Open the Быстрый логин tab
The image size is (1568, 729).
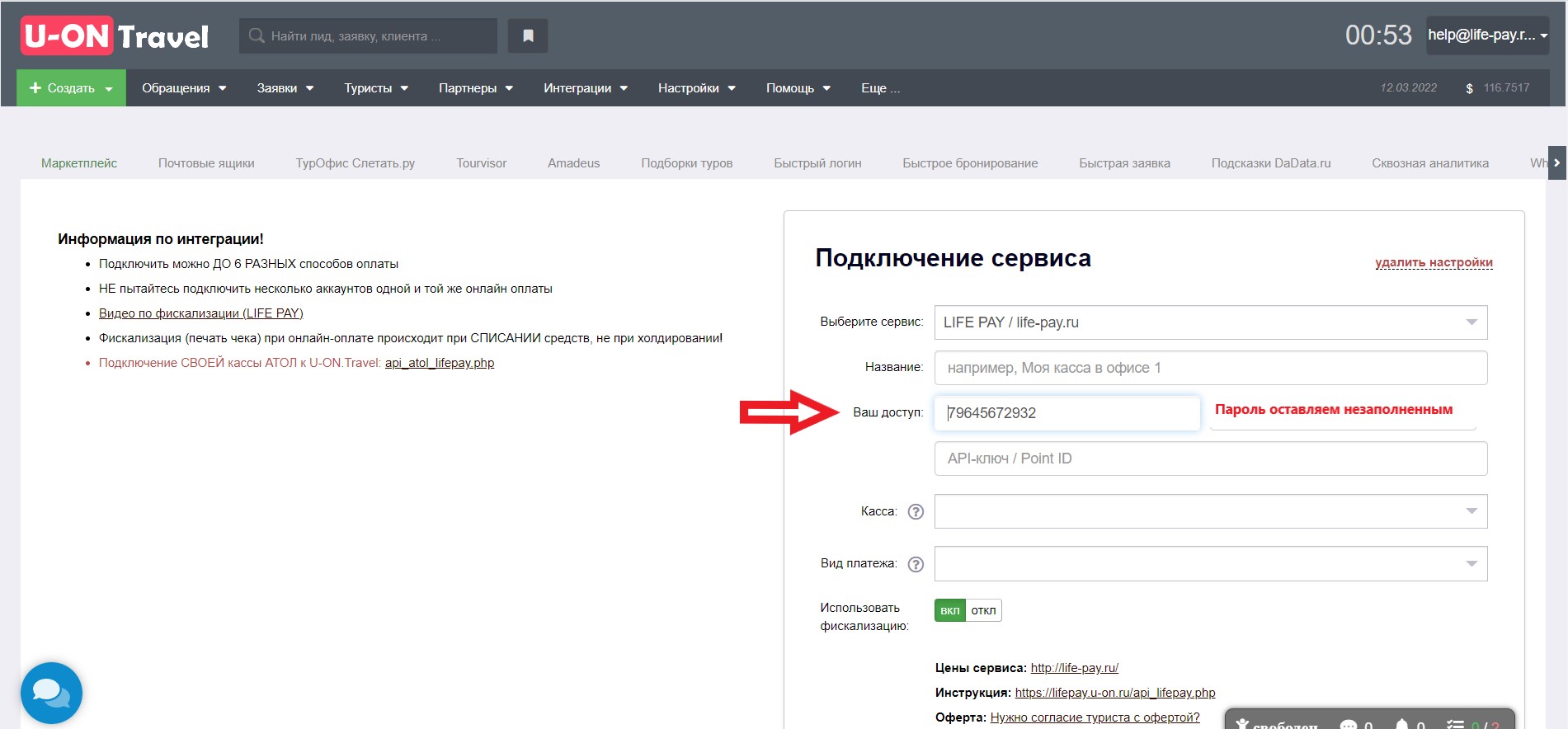click(817, 163)
